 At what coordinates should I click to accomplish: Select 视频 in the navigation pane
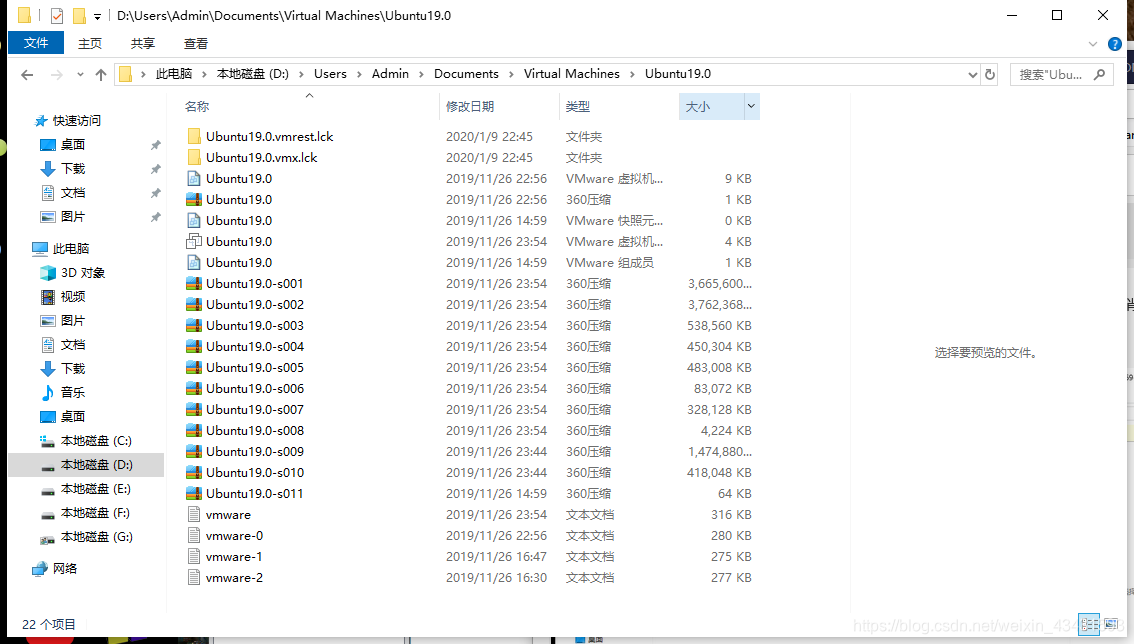coord(72,297)
